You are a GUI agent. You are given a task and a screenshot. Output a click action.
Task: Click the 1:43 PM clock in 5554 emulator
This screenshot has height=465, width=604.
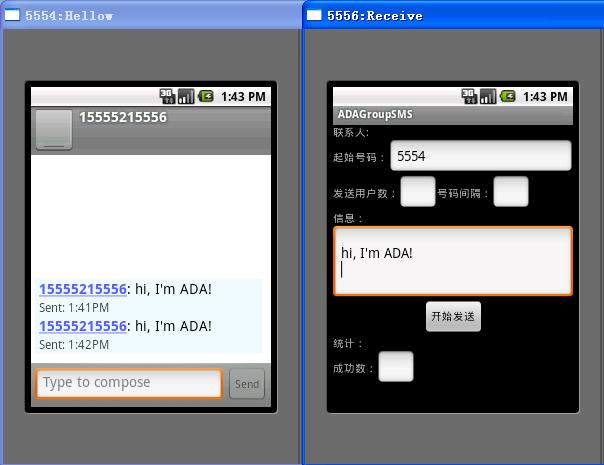243,97
